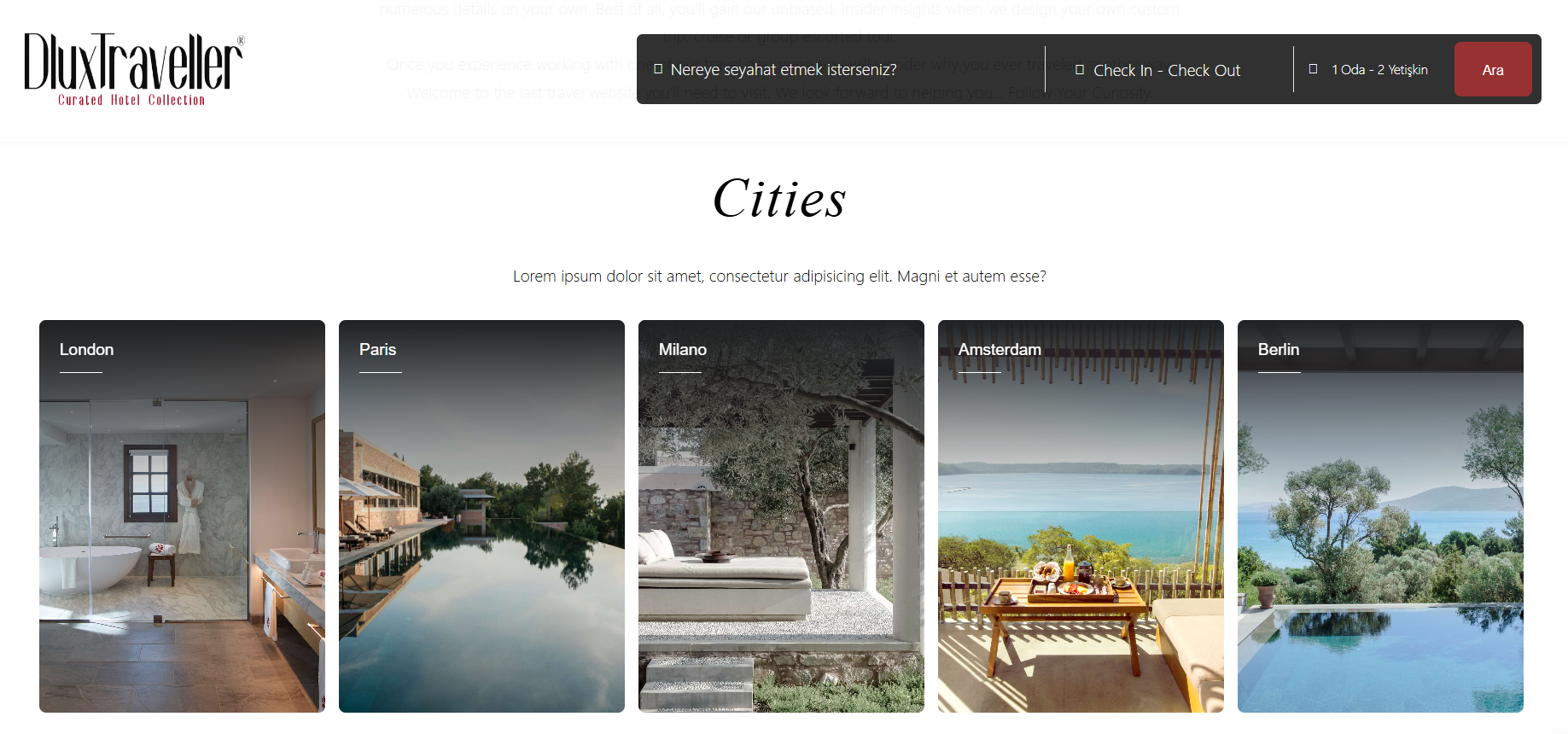The image size is (1568, 734).
Task: Click the DluxTraveller logo
Action: [134, 69]
